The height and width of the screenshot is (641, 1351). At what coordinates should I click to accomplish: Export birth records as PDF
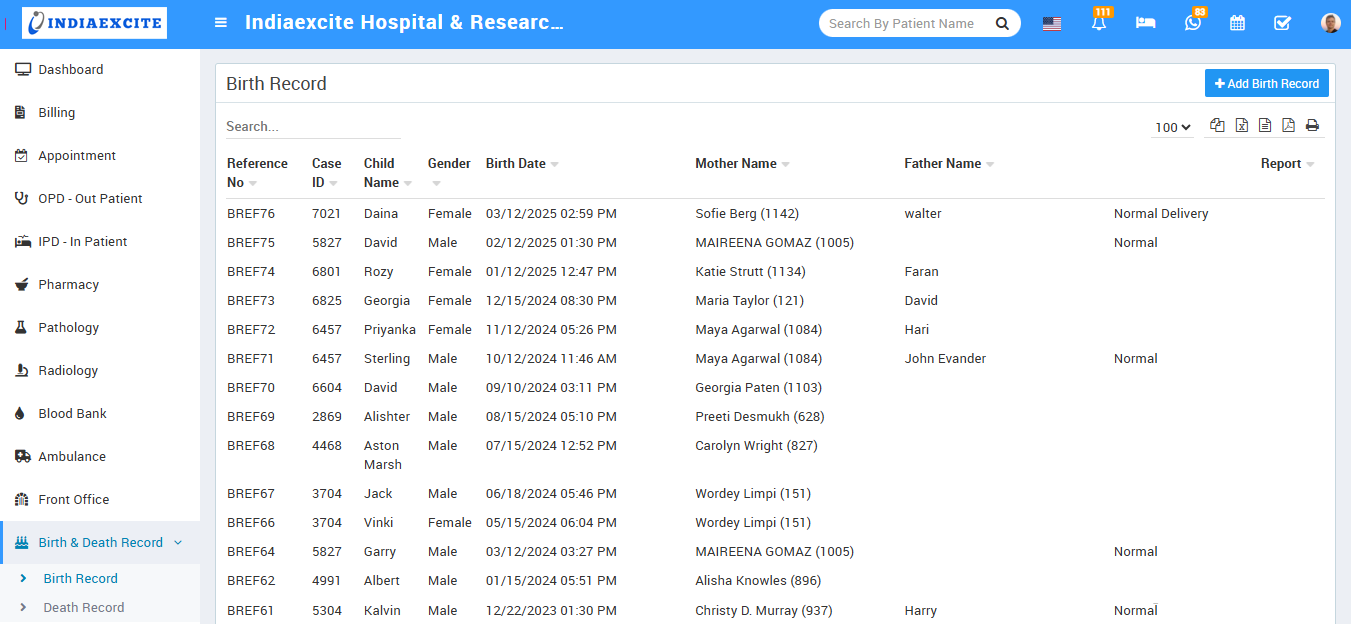(1288, 125)
